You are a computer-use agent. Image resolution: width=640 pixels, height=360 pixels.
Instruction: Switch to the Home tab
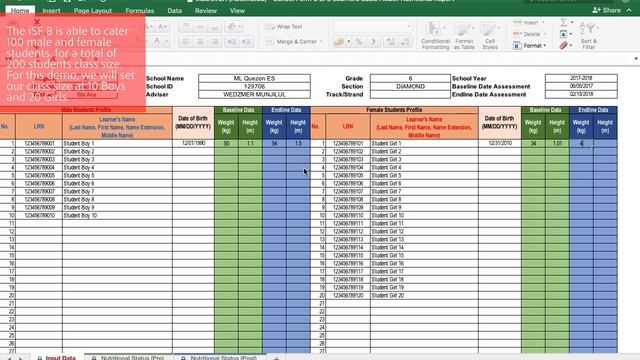point(20,11)
